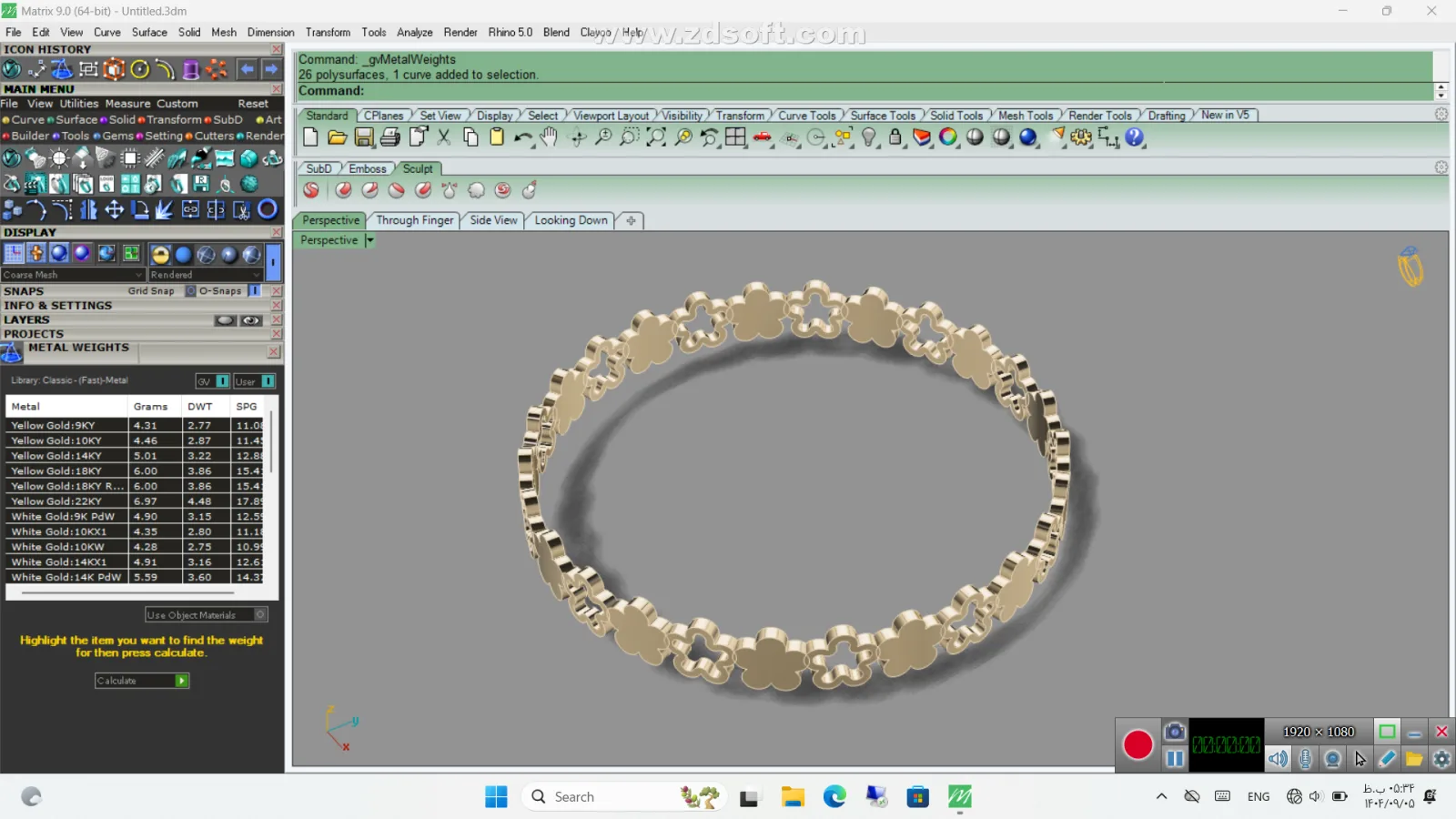Click the blue ring torus icon
Image resolution: width=1456 pixels, height=819 pixels.
268,209
